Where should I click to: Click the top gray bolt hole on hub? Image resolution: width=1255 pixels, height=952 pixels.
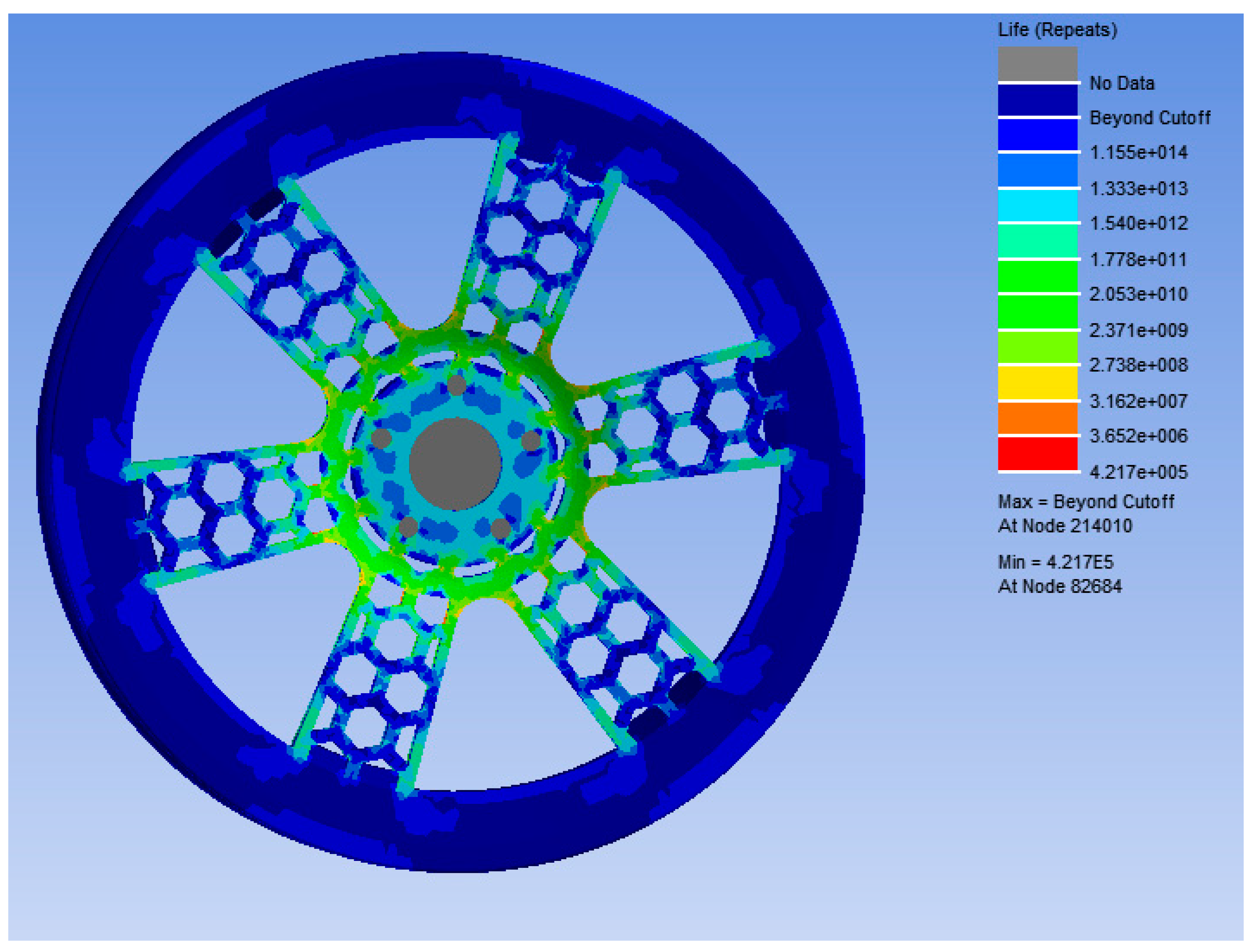tap(457, 386)
